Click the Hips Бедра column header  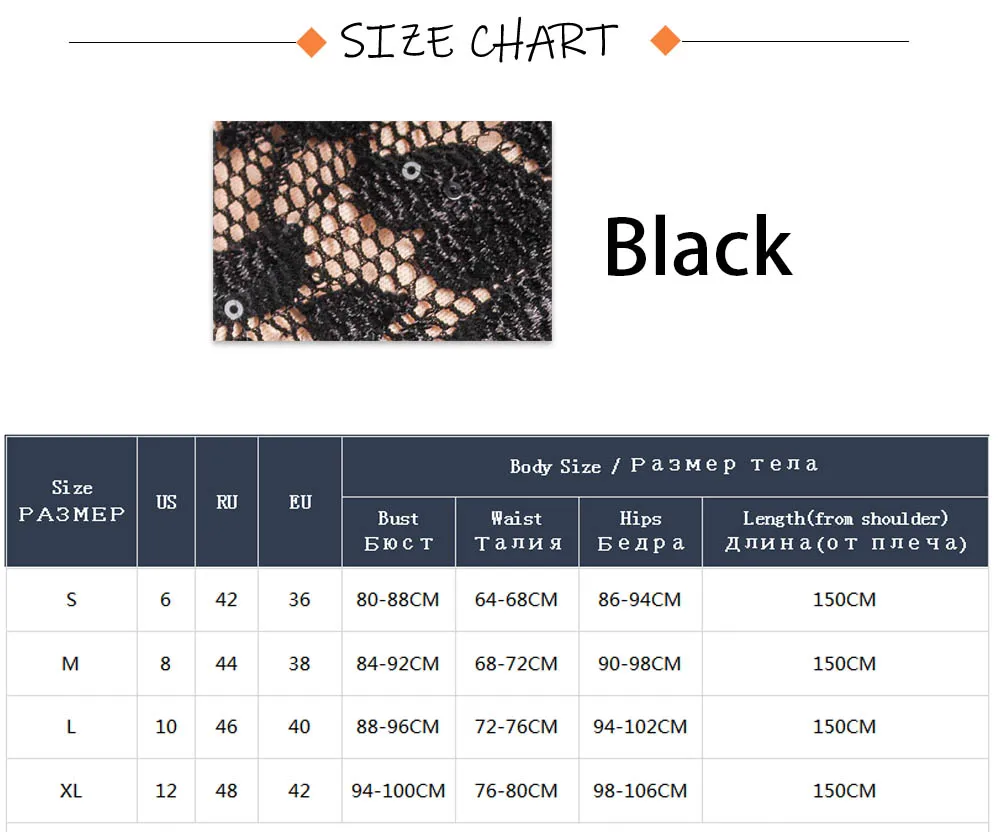[640, 532]
